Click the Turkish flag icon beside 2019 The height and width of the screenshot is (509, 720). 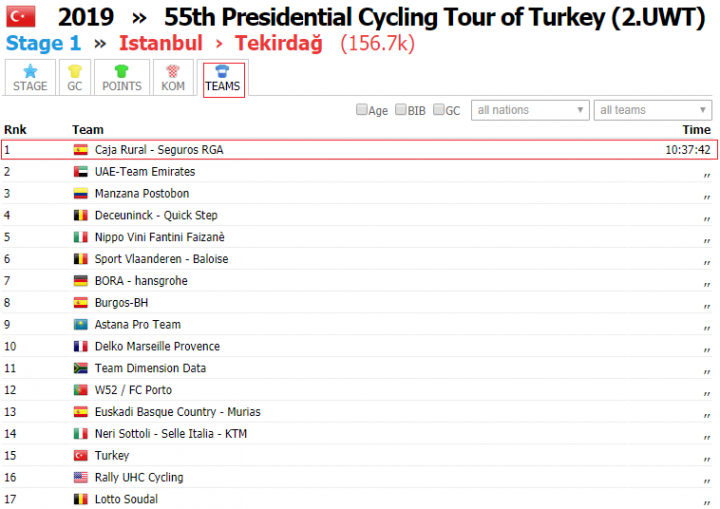(x=21, y=17)
